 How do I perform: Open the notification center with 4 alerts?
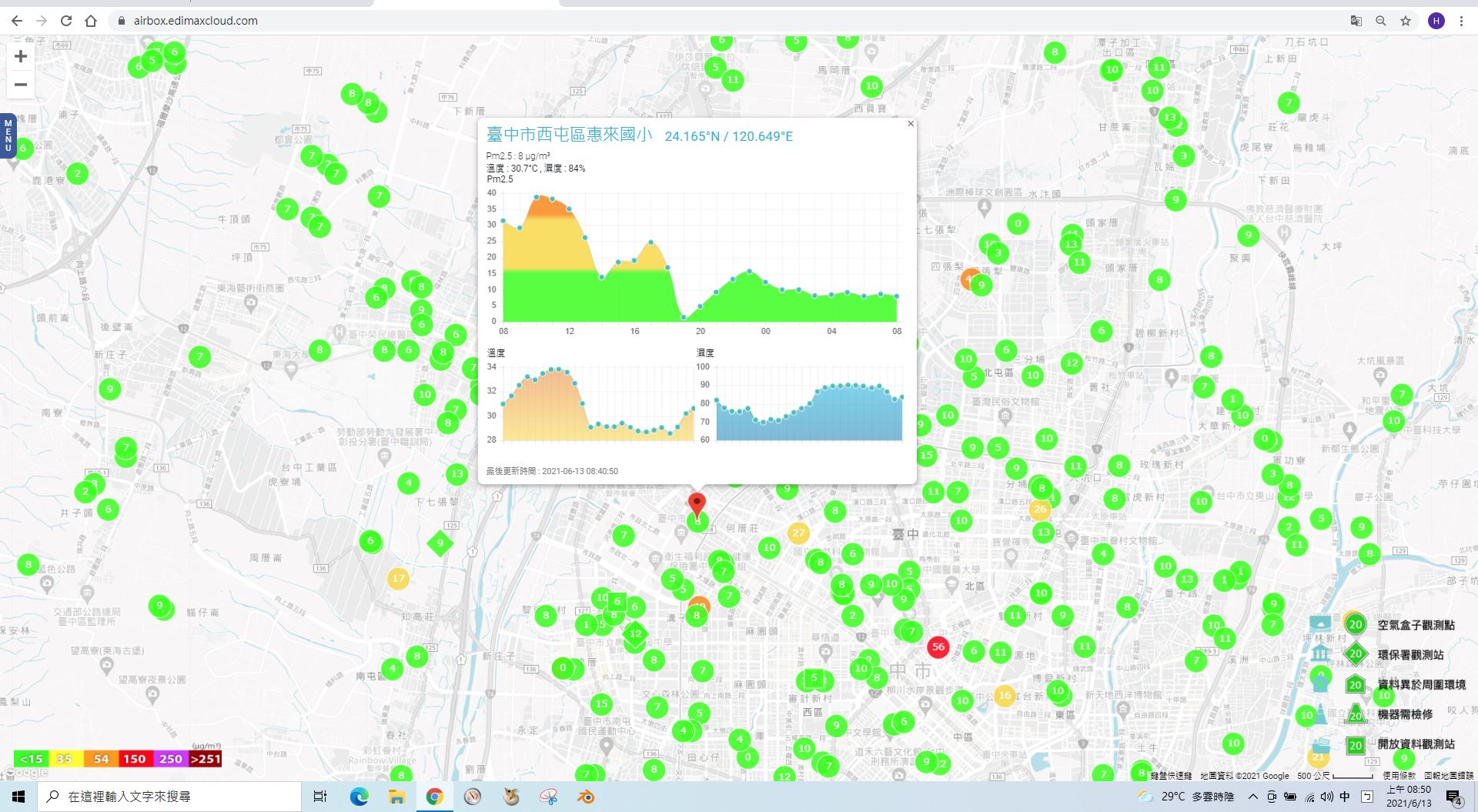tap(1454, 797)
